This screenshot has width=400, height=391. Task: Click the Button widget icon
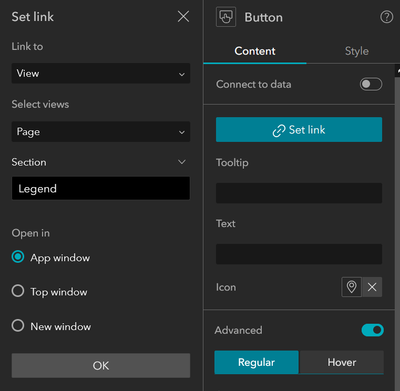coord(226,17)
